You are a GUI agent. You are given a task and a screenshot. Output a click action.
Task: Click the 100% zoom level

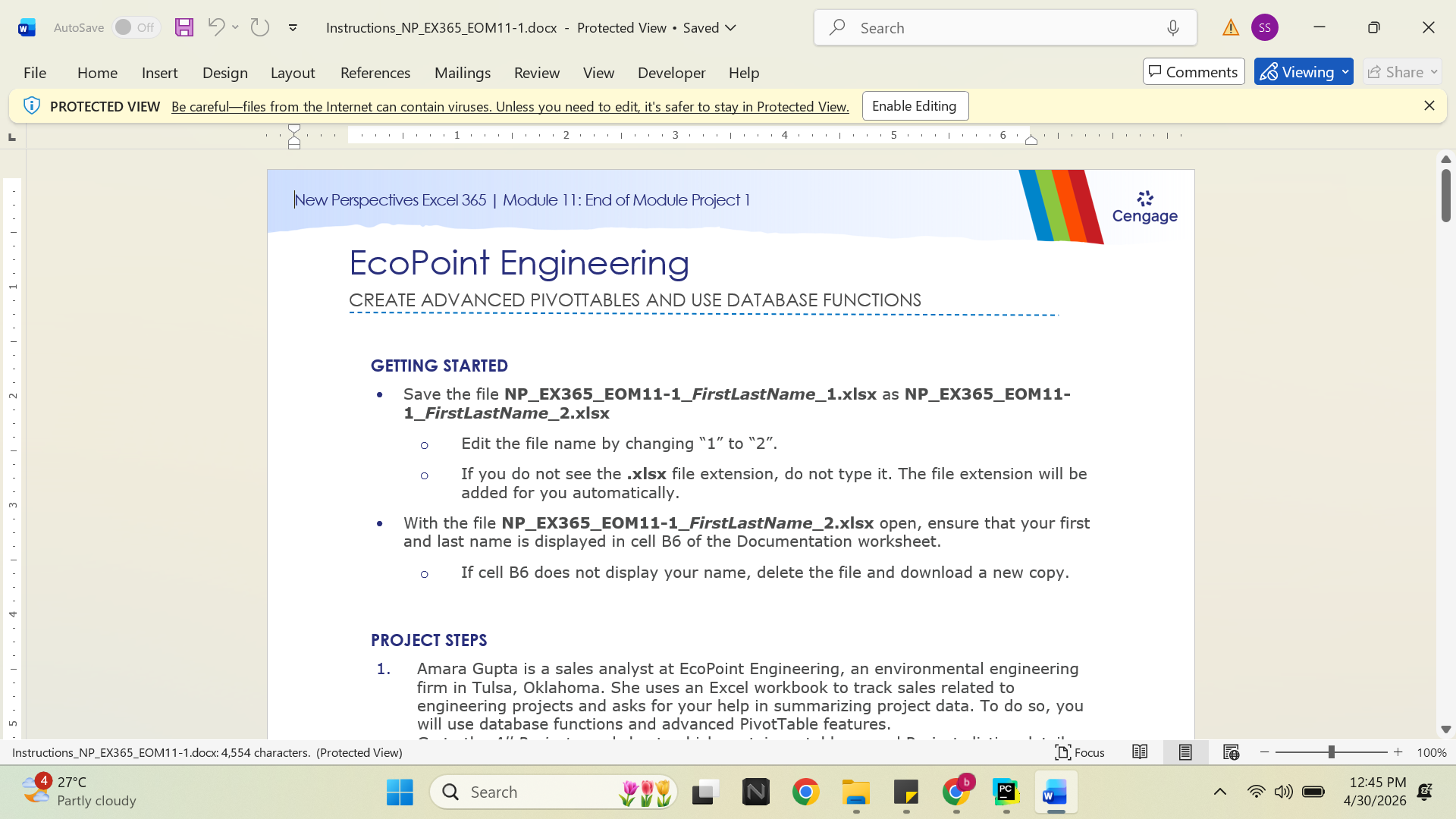point(1432,752)
